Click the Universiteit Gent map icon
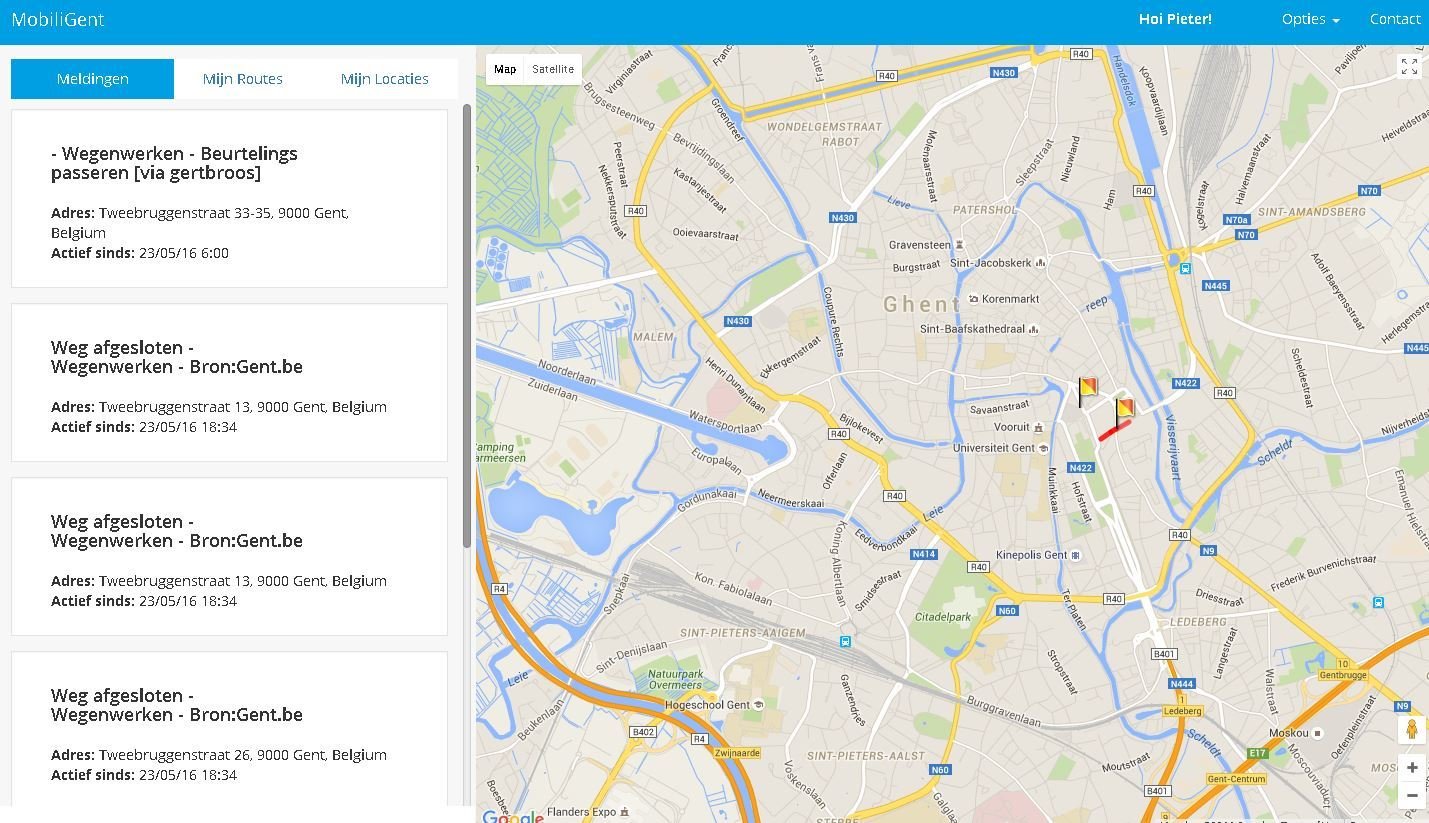The height and width of the screenshot is (823, 1429). [x=1044, y=448]
